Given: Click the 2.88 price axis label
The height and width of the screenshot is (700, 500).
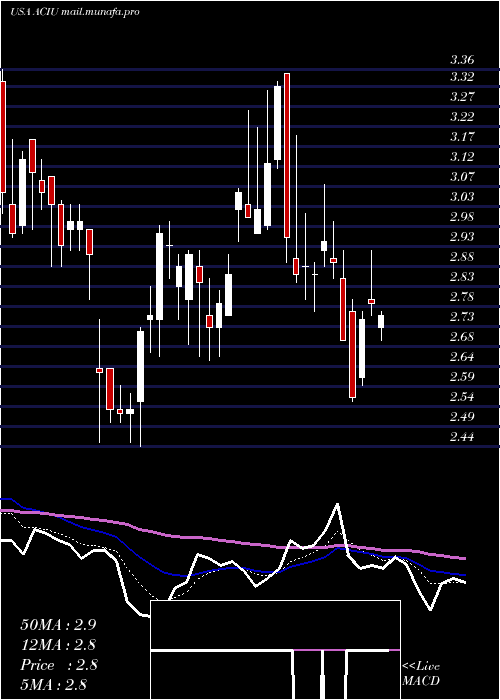Looking at the screenshot, I should [462, 257].
